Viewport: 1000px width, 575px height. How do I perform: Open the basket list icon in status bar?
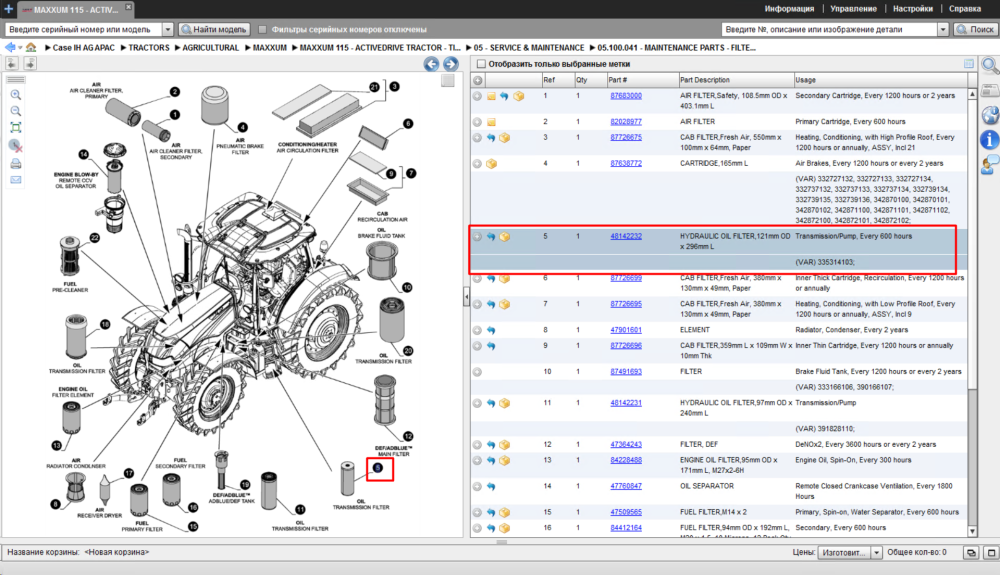point(971,553)
